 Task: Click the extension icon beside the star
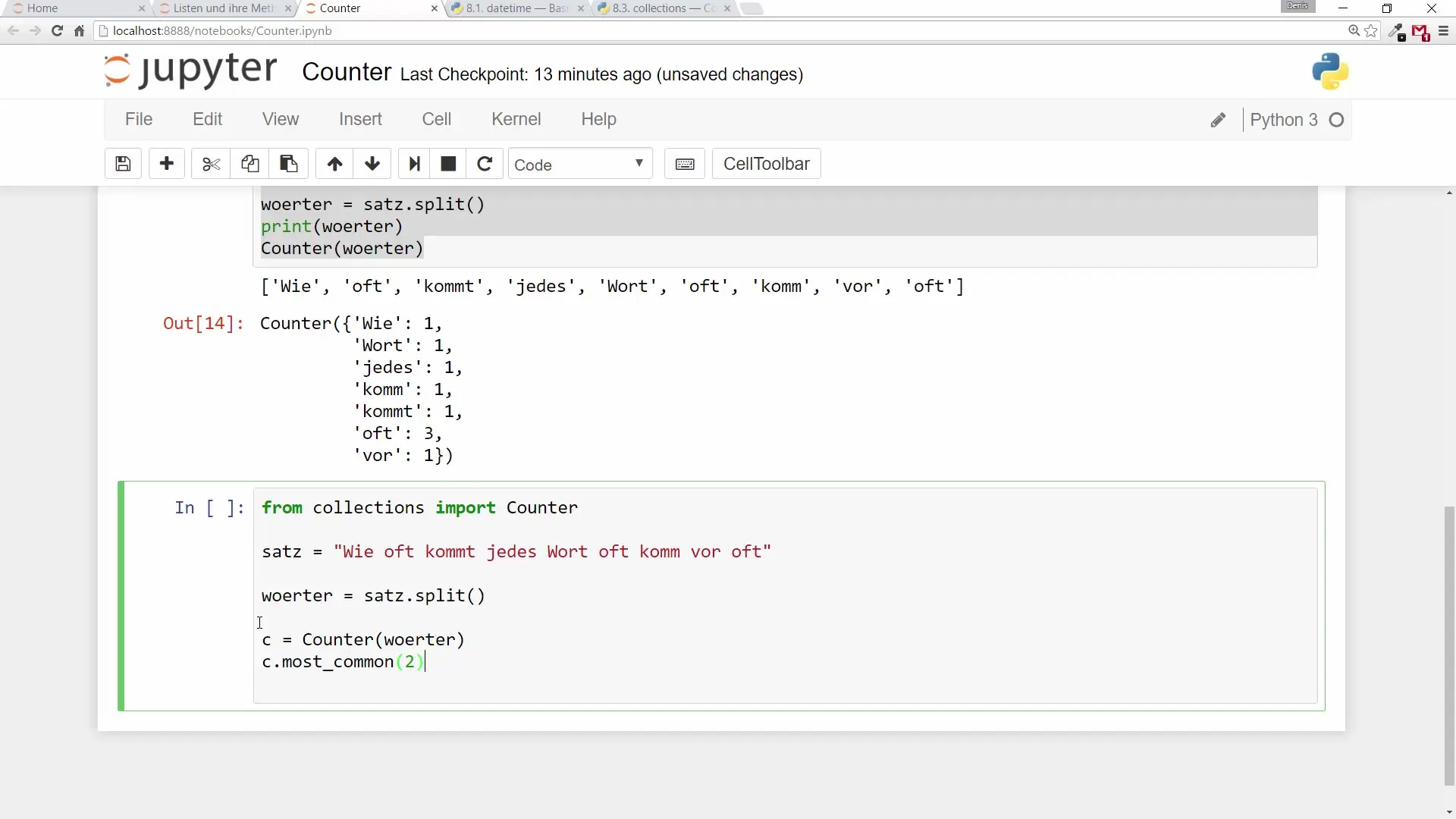[x=1396, y=32]
